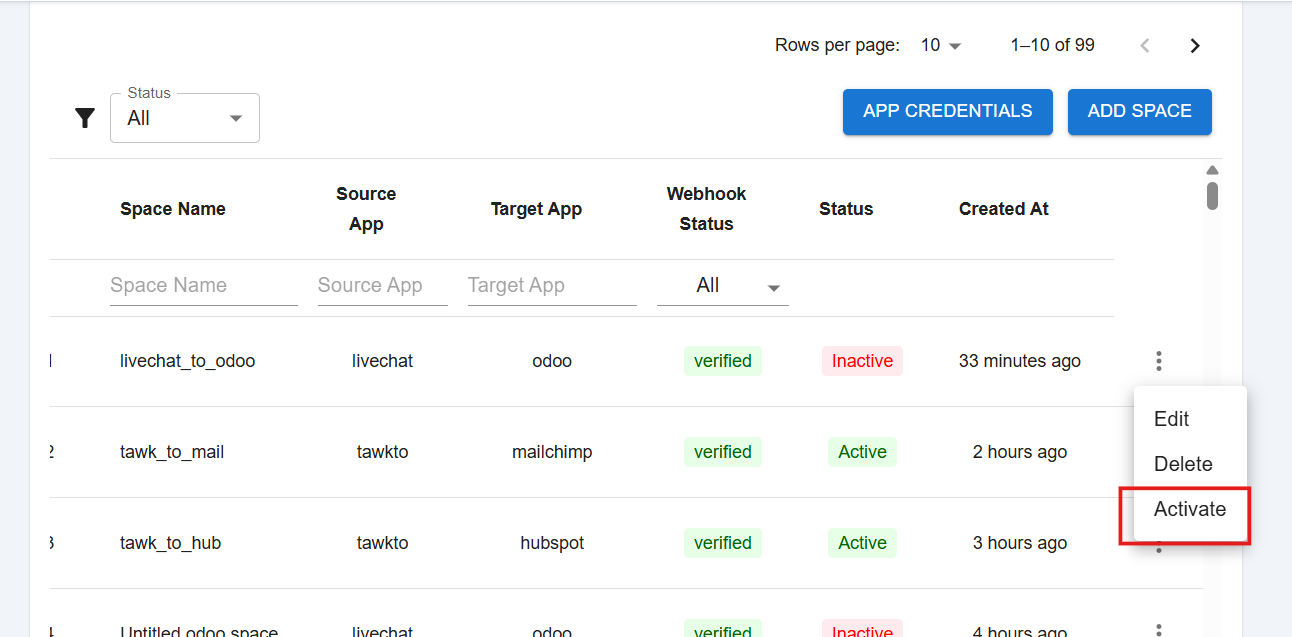
Task: Choose Delete from the context menu
Action: (x=1190, y=464)
